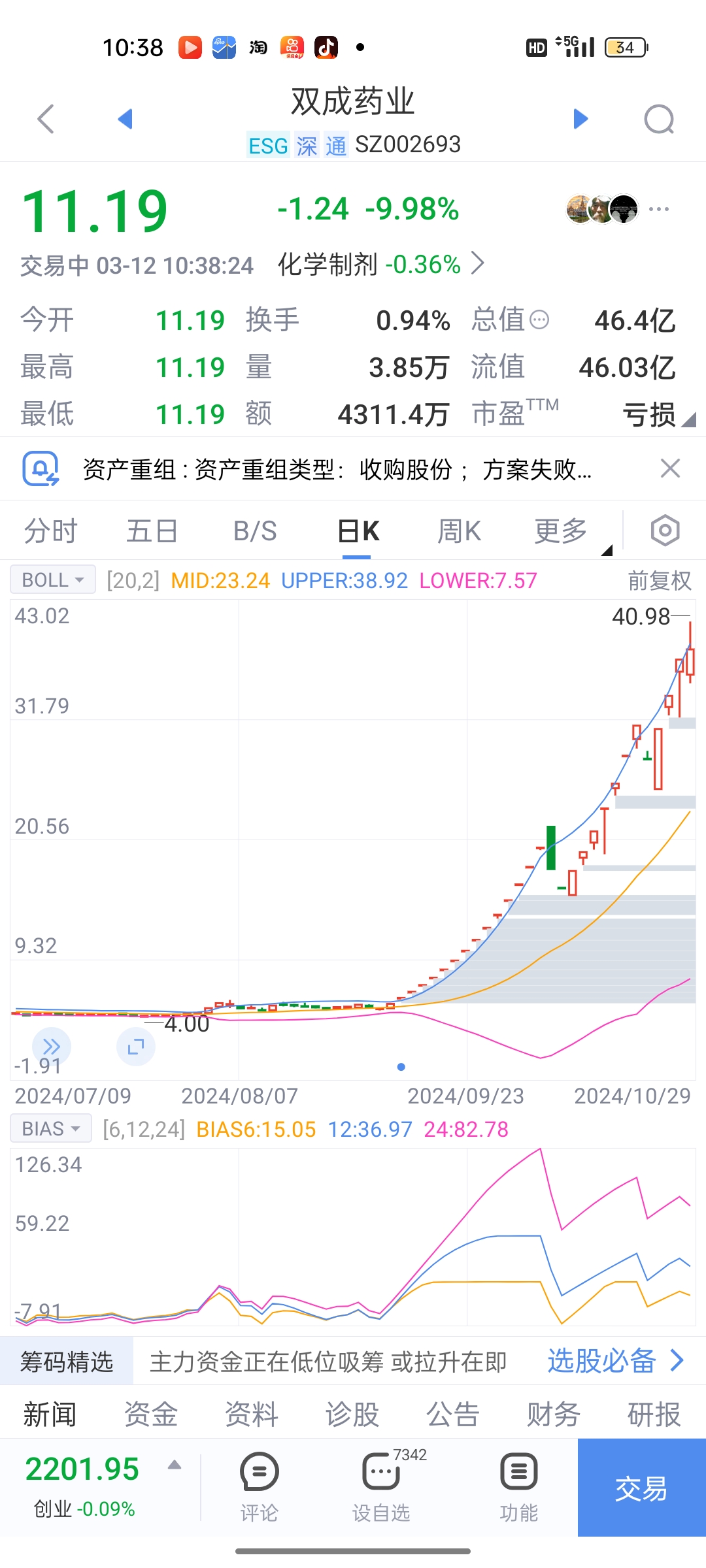Tap the TikTok notification icon in status bar
706x1568 pixels.
[x=326, y=47]
